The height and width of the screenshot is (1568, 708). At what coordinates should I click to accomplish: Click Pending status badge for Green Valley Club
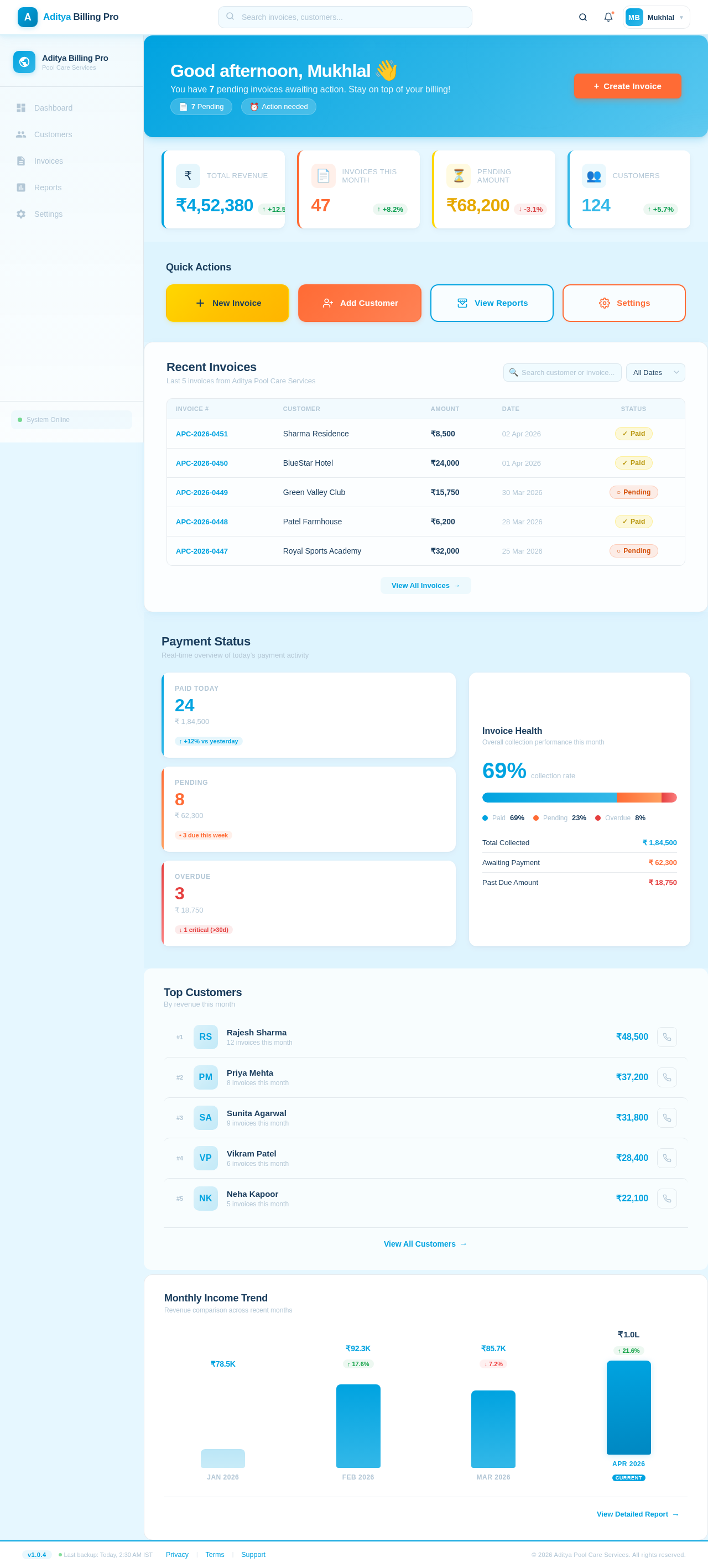pyautogui.click(x=633, y=492)
